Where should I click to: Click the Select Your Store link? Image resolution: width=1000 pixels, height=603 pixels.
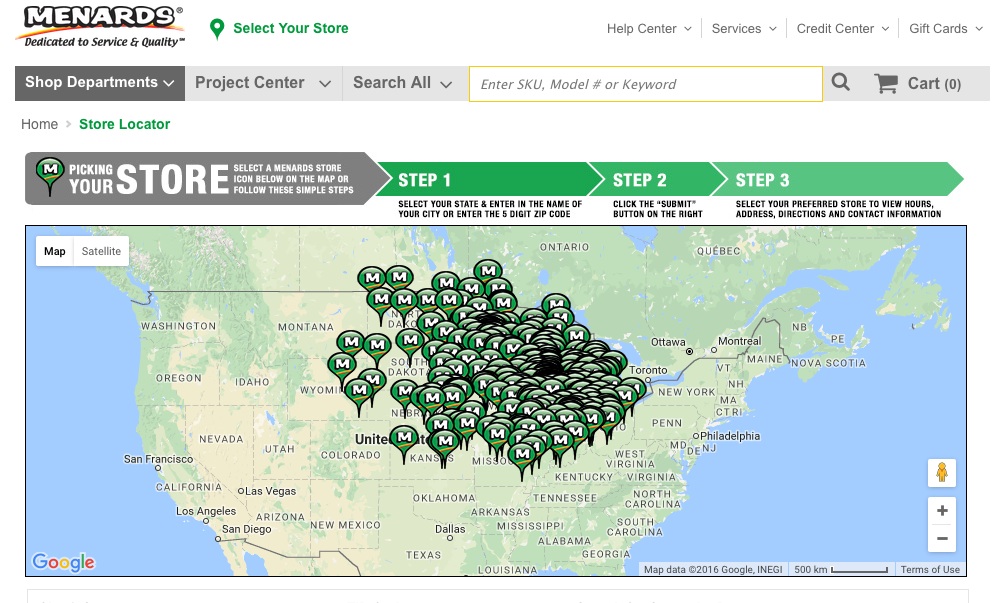(x=291, y=28)
